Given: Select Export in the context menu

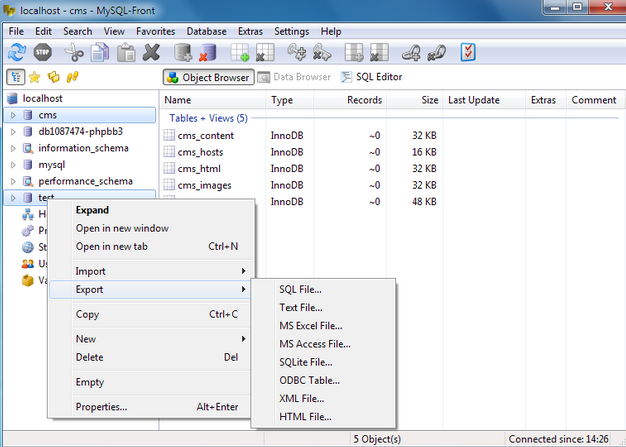Looking at the screenshot, I should pos(149,289).
